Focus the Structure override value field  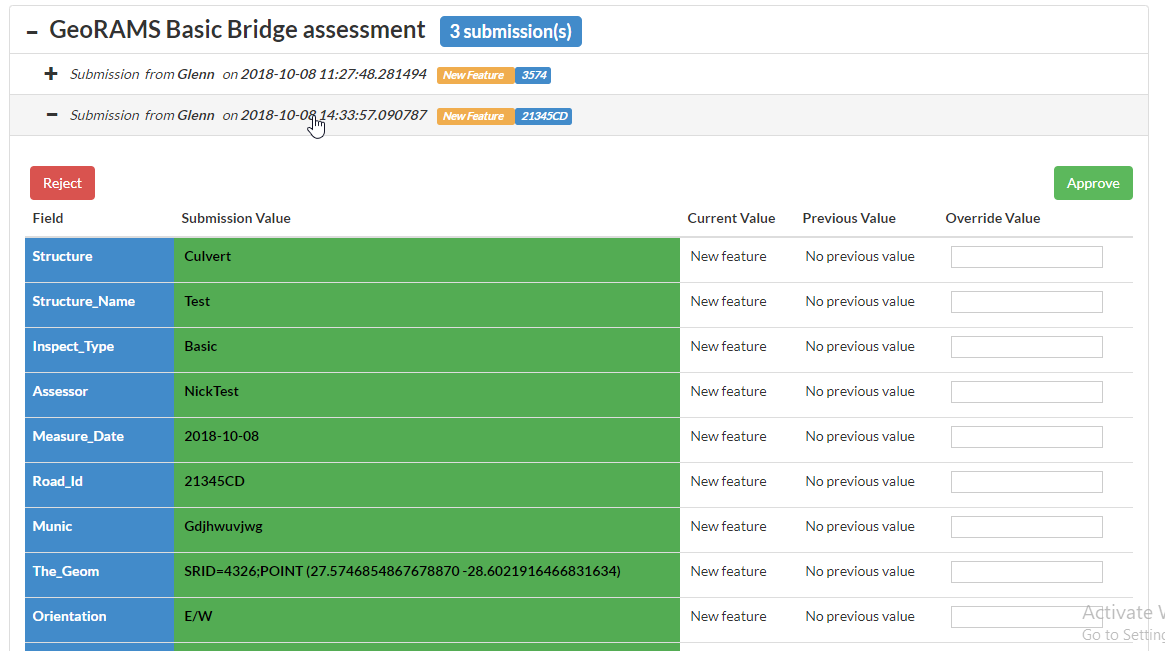click(x=1026, y=257)
